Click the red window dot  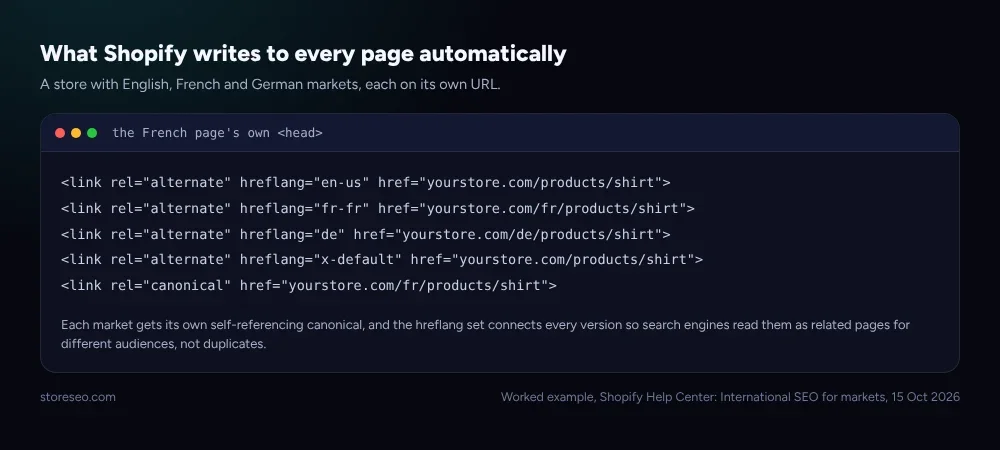(x=60, y=133)
